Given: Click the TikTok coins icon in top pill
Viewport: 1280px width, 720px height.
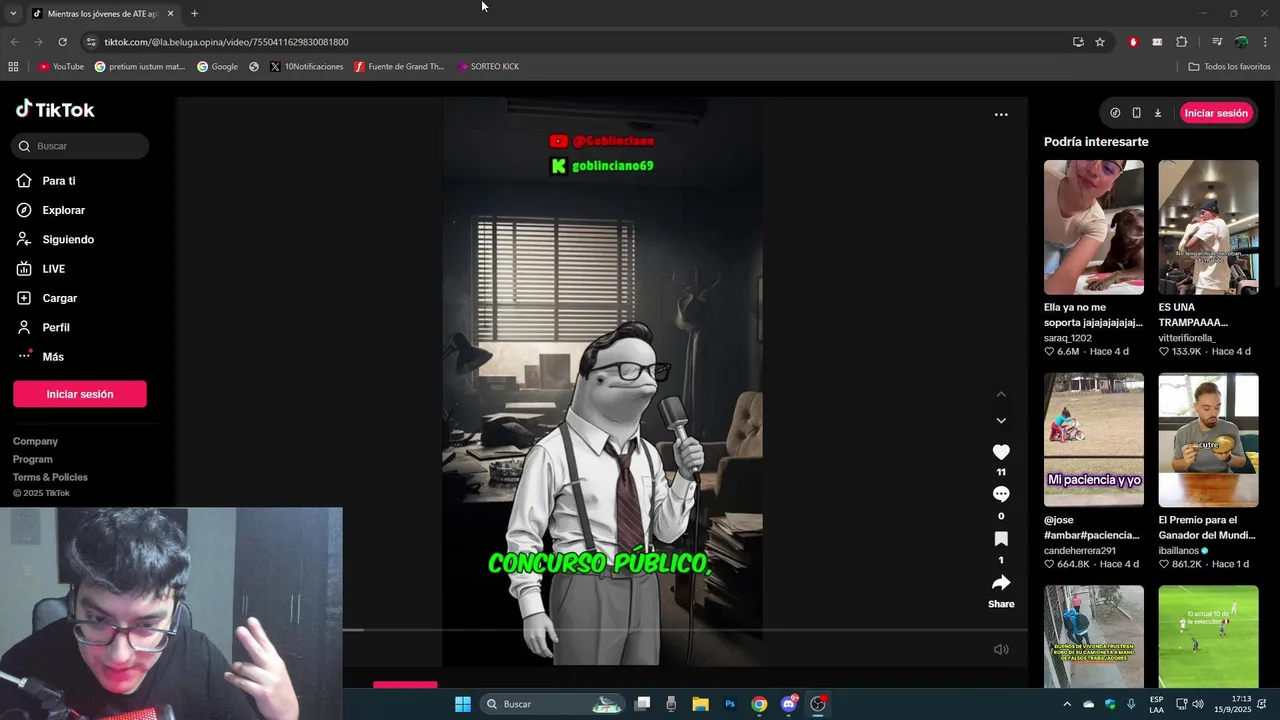Looking at the screenshot, I should (1115, 113).
